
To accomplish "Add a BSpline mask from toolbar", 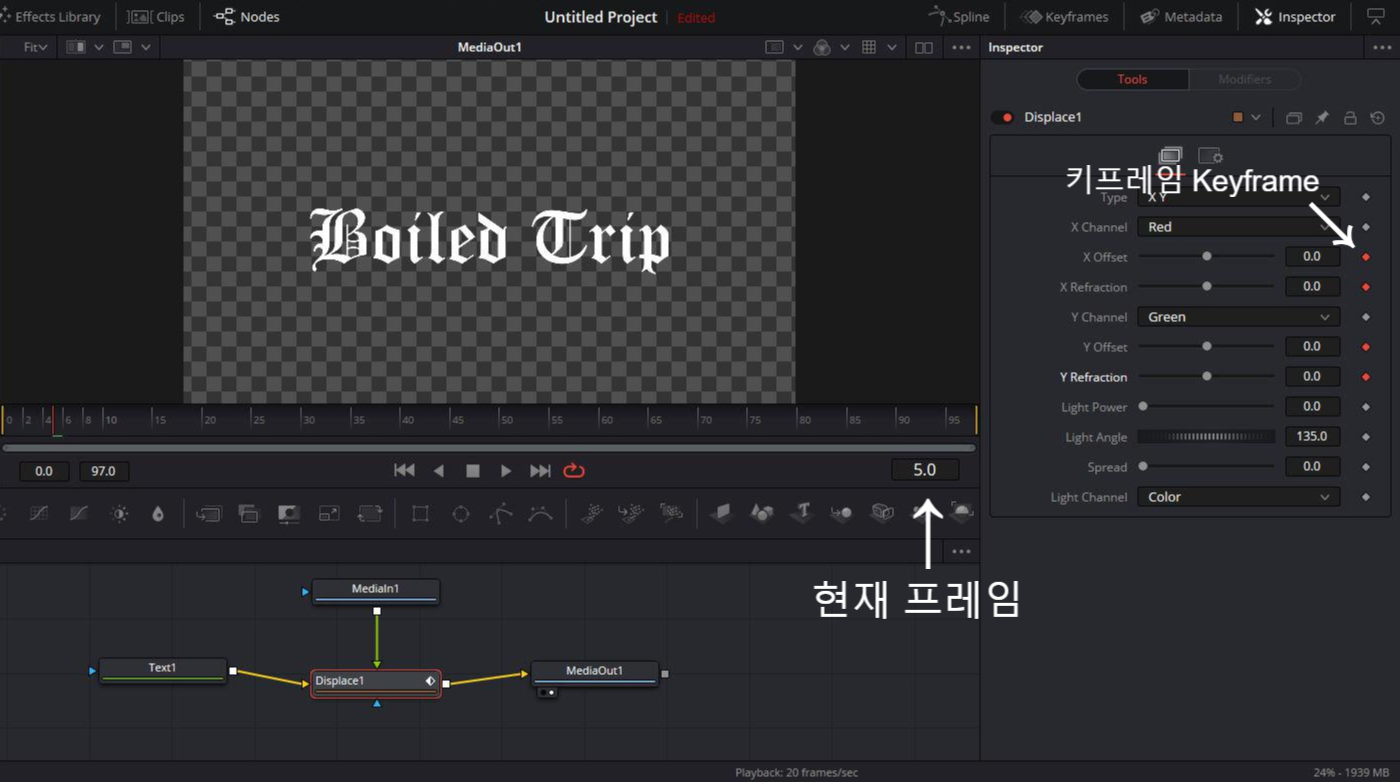I will [x=541, y=514].
